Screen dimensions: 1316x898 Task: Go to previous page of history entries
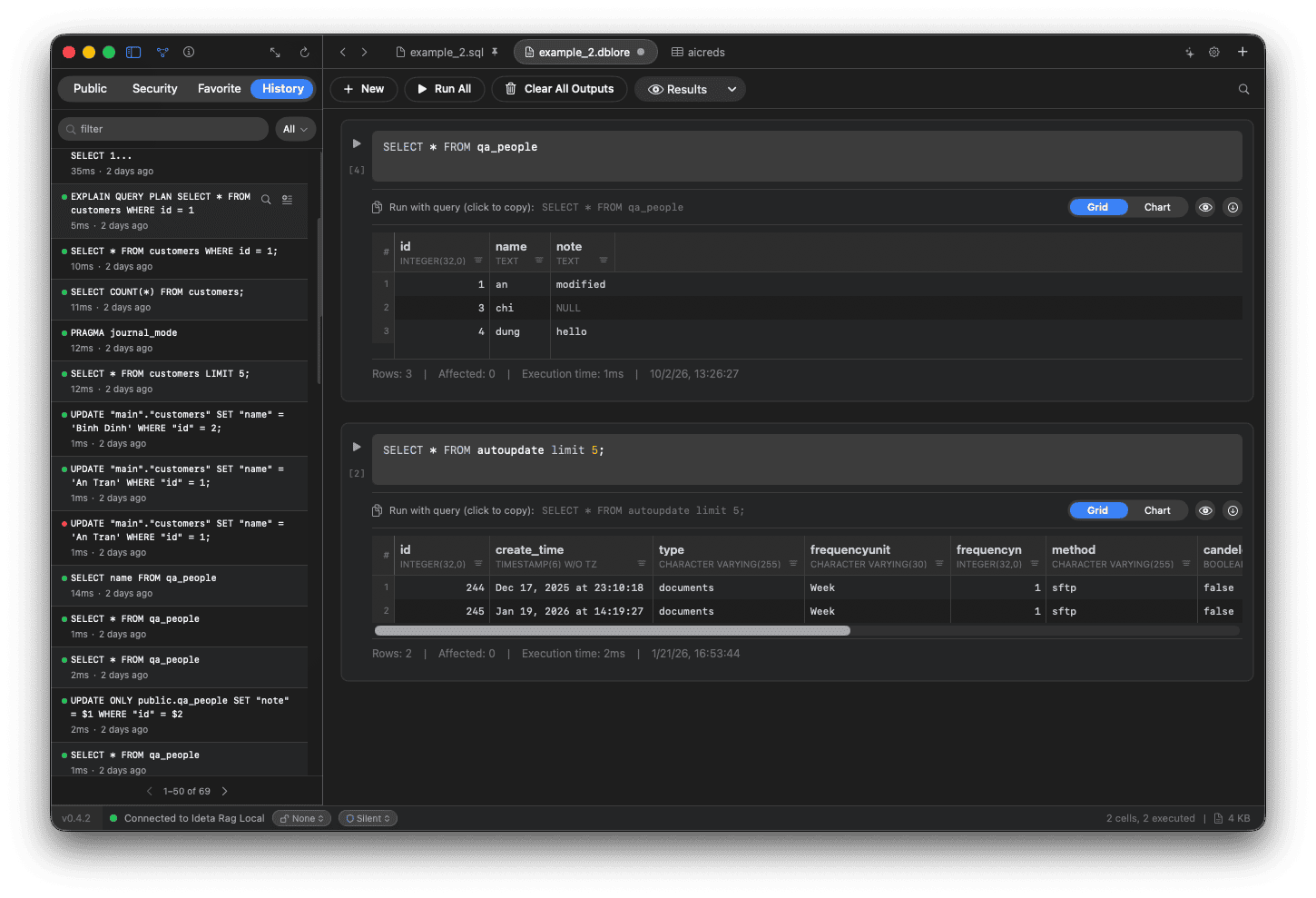tap(150, 791)
